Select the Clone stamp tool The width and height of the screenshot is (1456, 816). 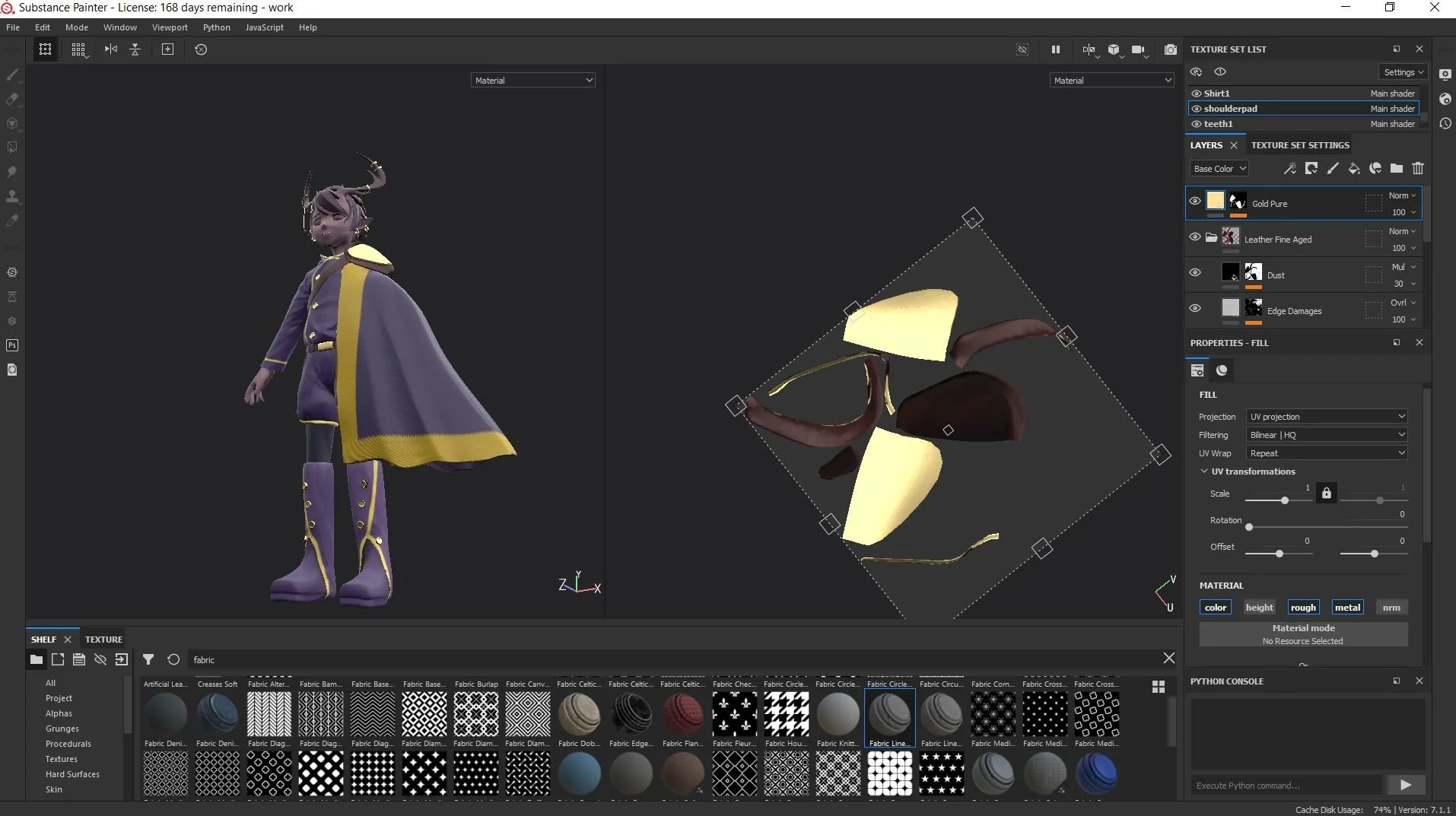coord(12,196)
